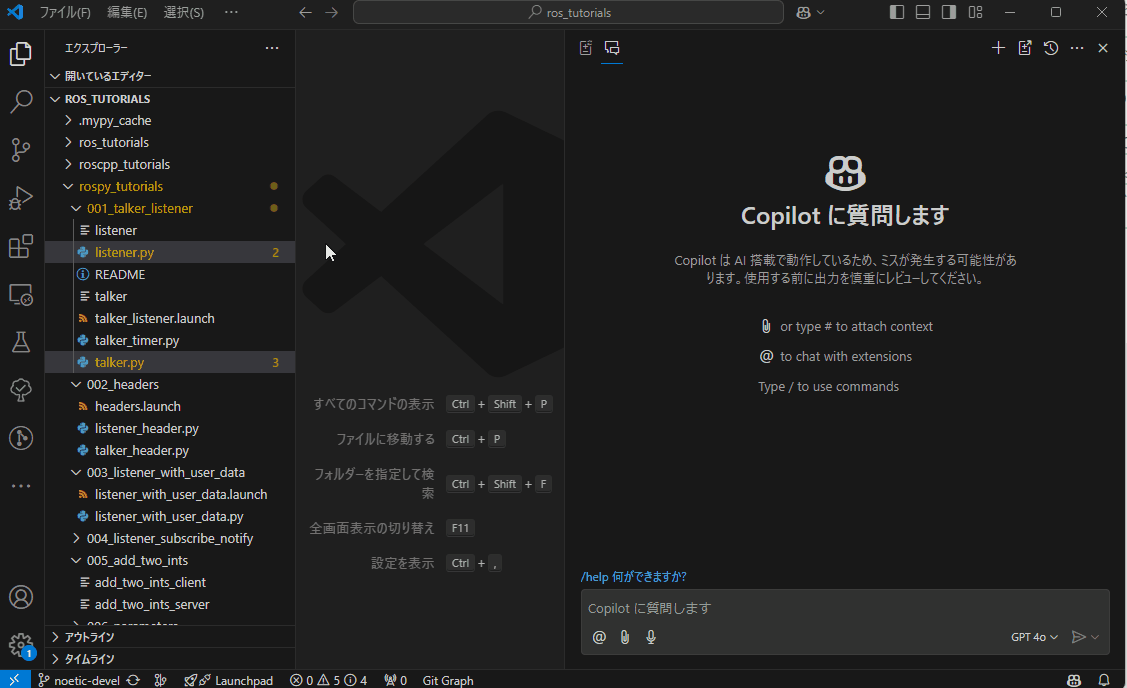Image resolution: width=1127 pixels, height=688 pixels.
Task: Collapse the 001_talker_listener folder
Action: tap(170, 208)
